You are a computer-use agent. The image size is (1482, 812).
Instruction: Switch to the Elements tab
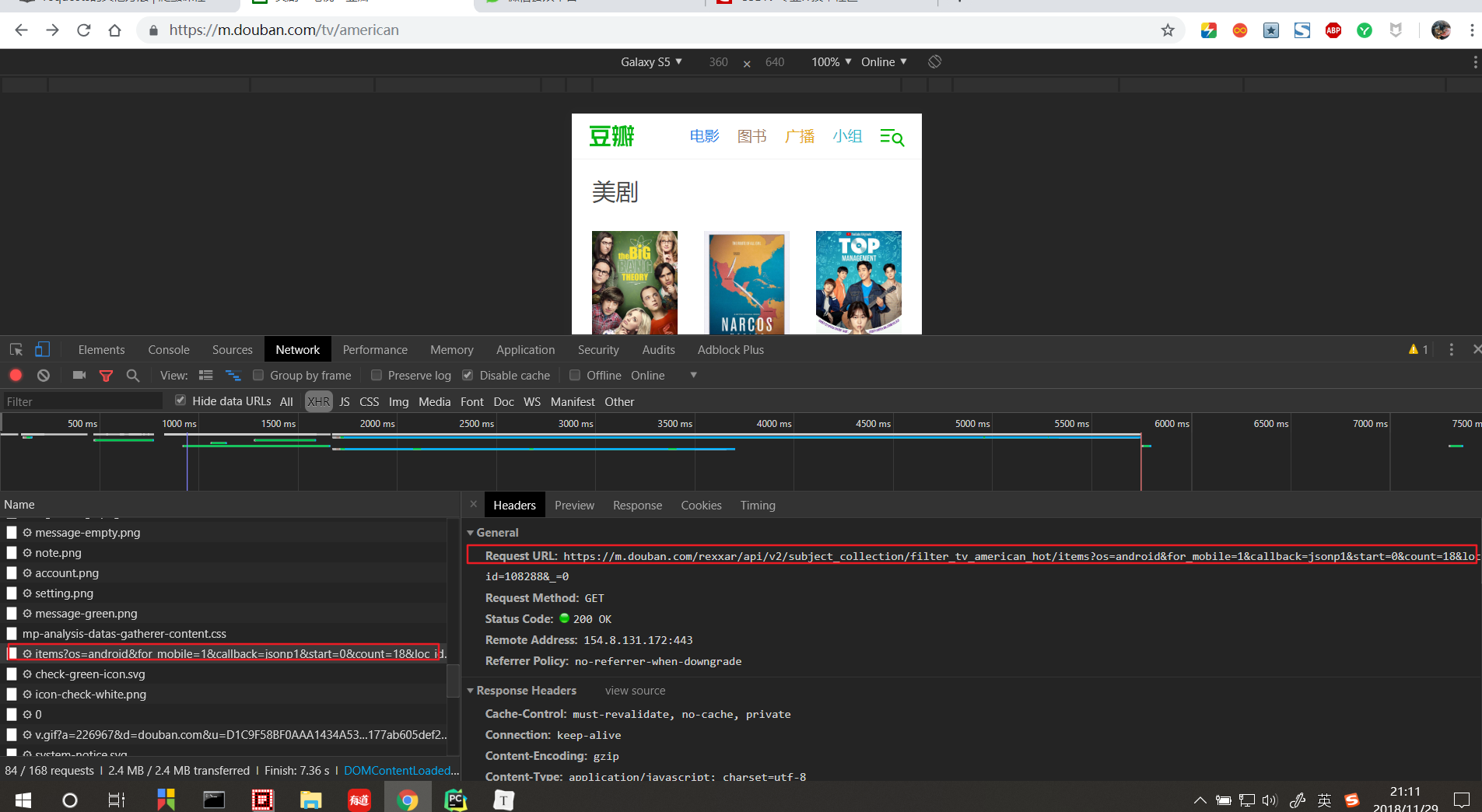(x=101, y=350)
